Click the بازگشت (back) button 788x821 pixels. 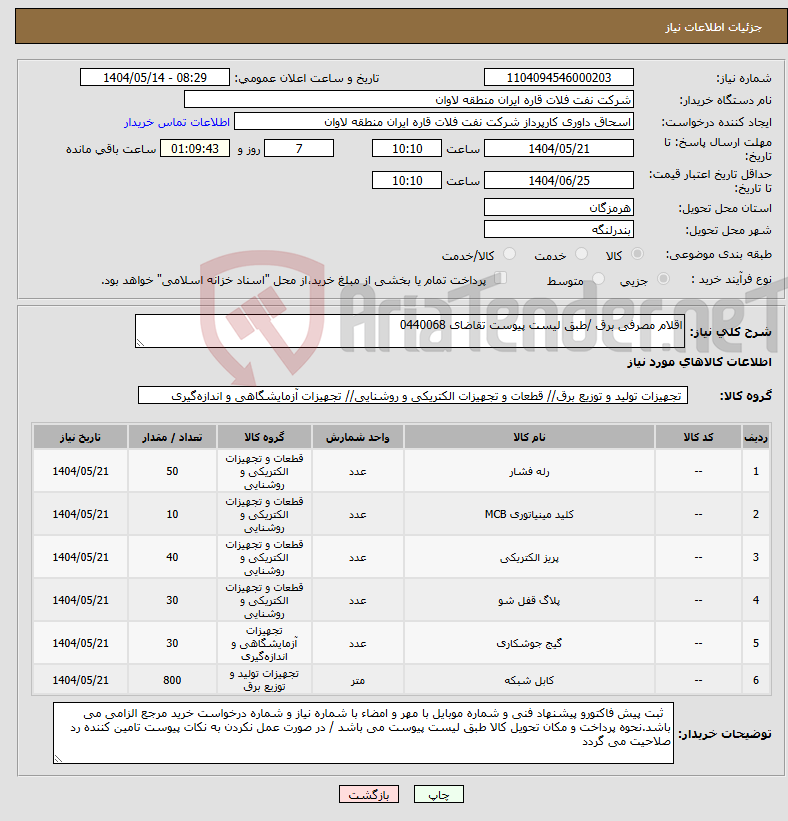[369, 794]
